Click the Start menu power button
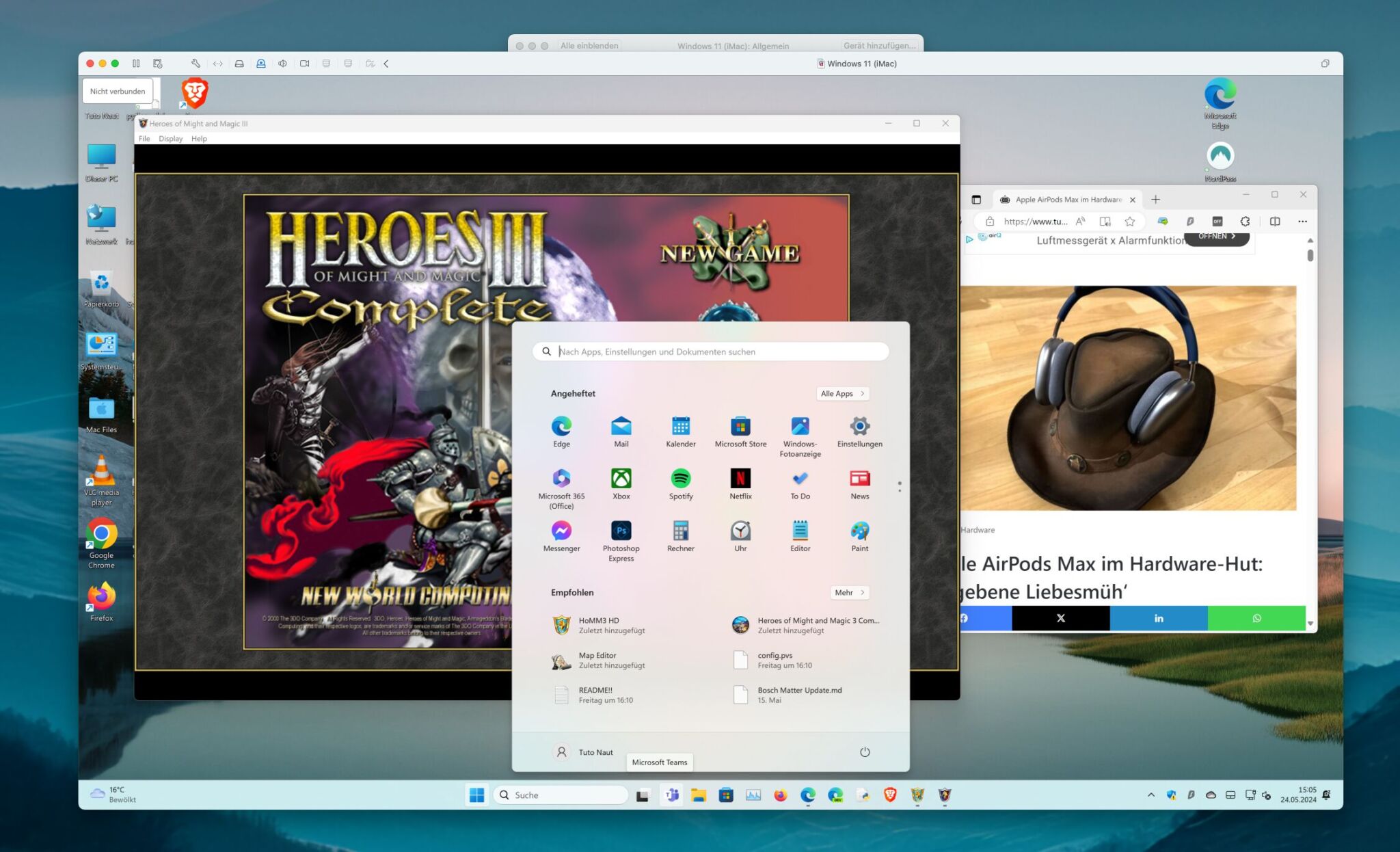Viewport: 1400px width, 852px height. coord(865,752)
